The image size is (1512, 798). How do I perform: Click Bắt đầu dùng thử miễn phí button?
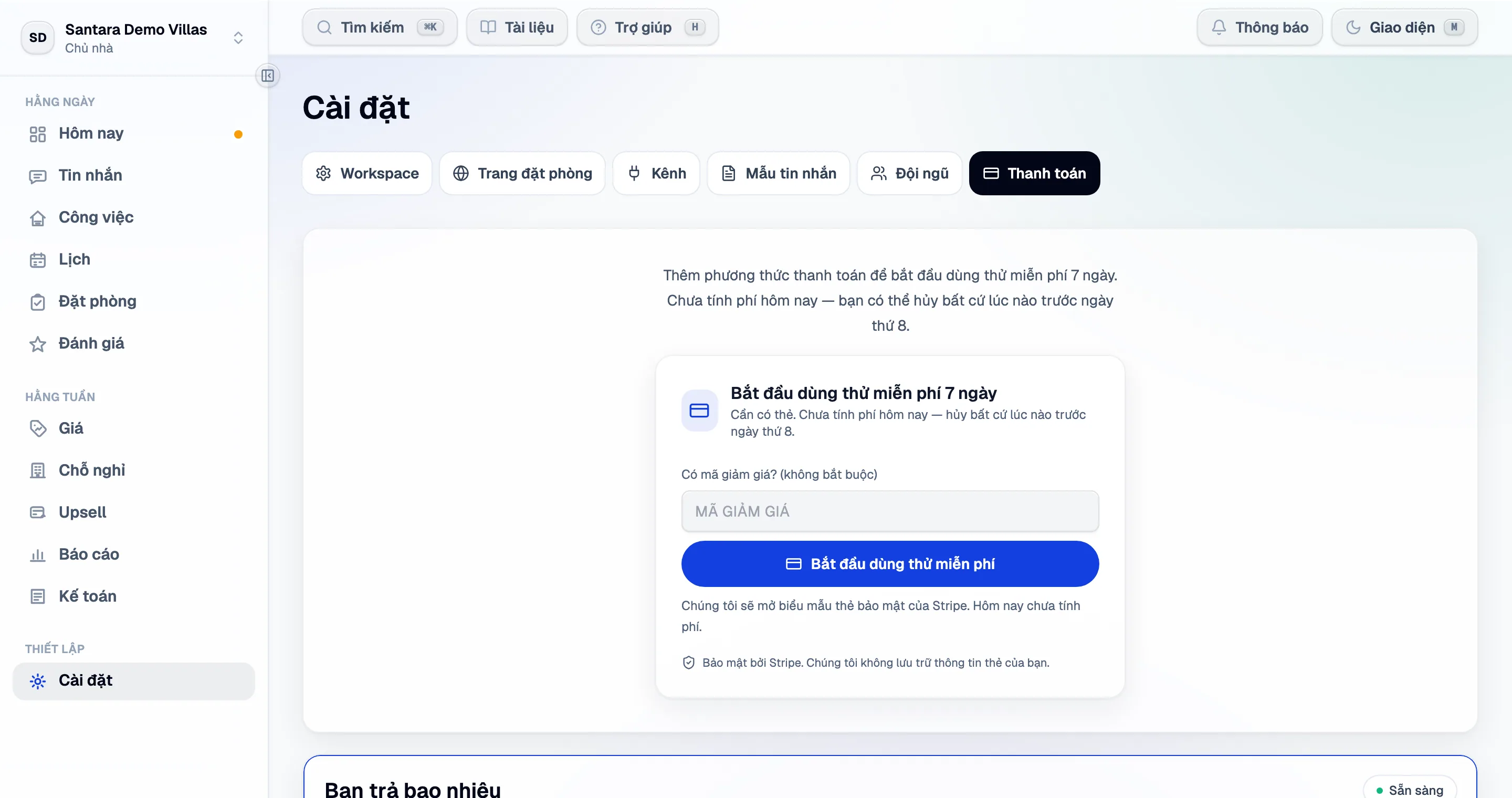coord(890,564)
